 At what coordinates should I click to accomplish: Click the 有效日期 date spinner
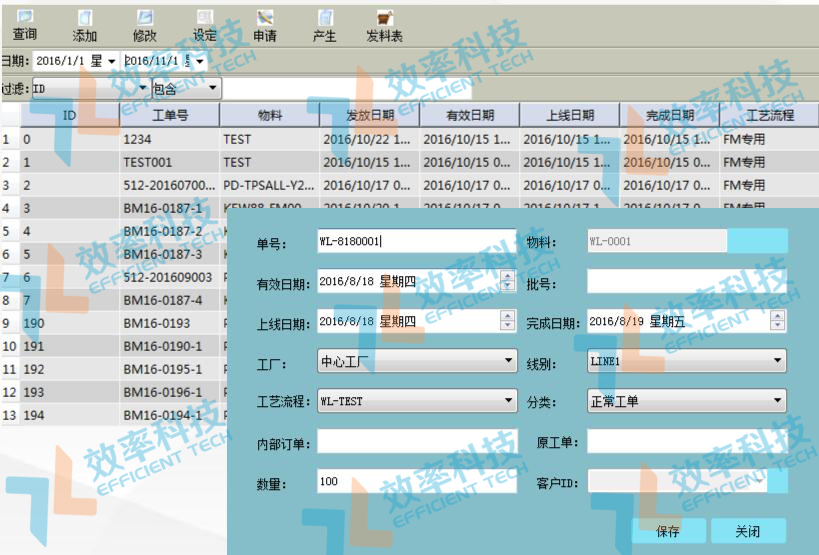tap(508, 281)
